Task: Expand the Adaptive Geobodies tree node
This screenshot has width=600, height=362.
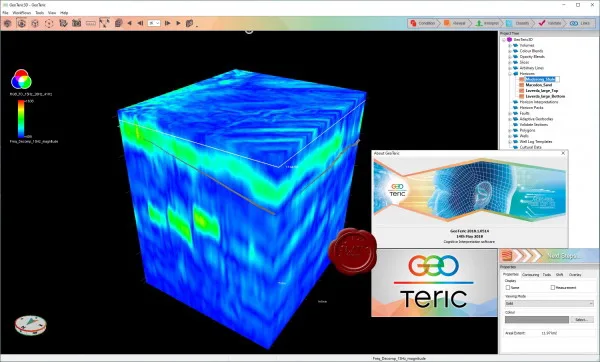Action: click(510, 119)
